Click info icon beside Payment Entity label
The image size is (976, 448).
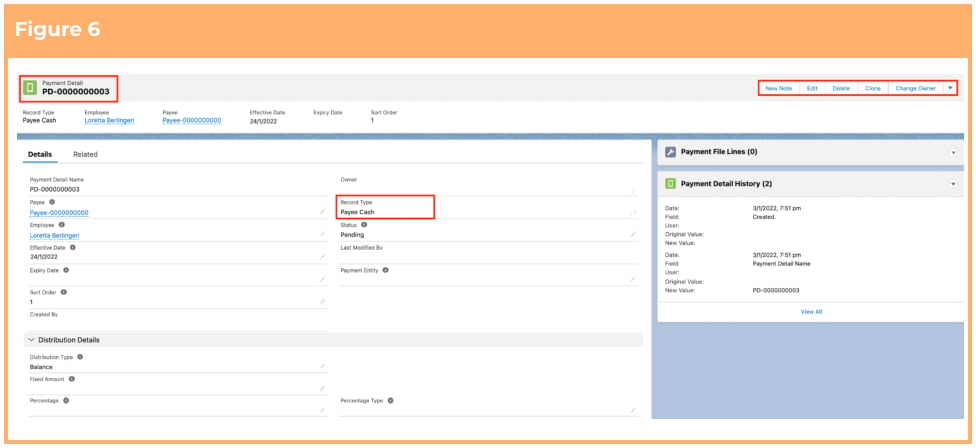pyautogui.click(x=385, y=270)
